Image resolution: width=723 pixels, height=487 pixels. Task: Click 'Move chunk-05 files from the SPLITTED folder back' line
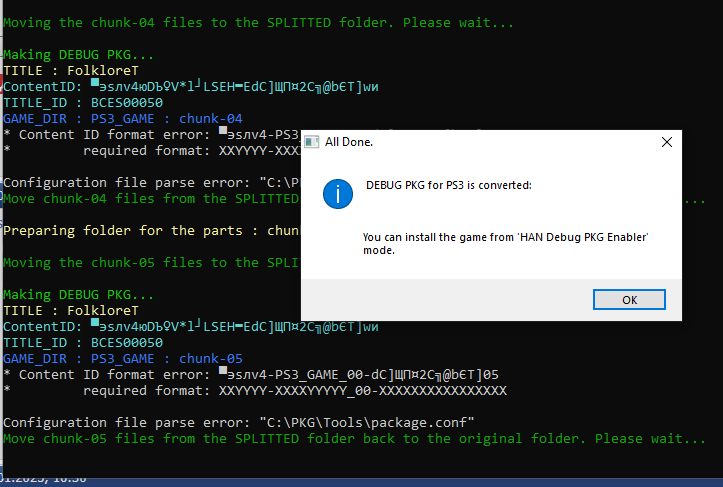pyautogui.click(x=354, y=439)
